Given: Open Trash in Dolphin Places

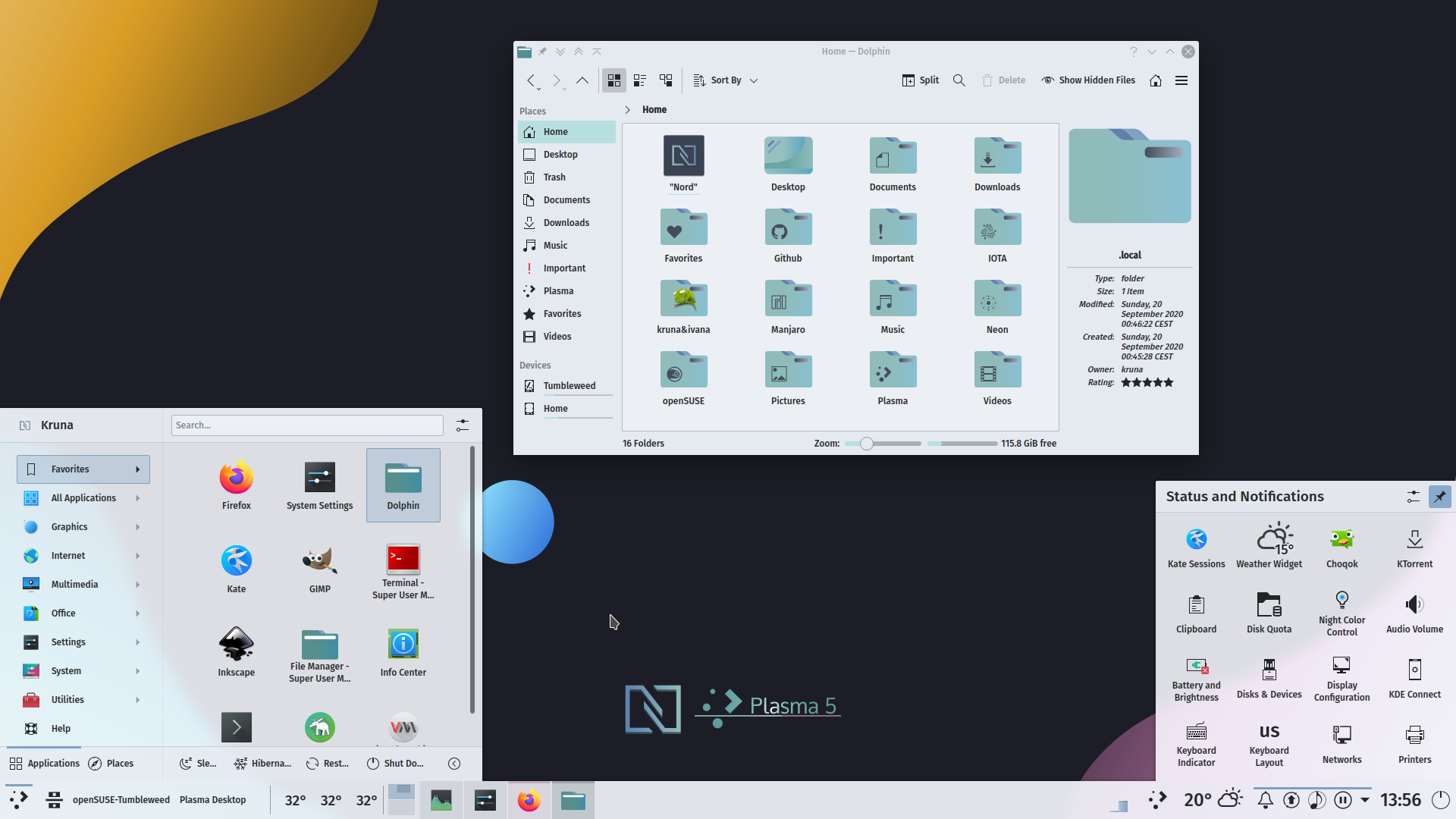Looking at the screenshot, I should click(566, 177).
